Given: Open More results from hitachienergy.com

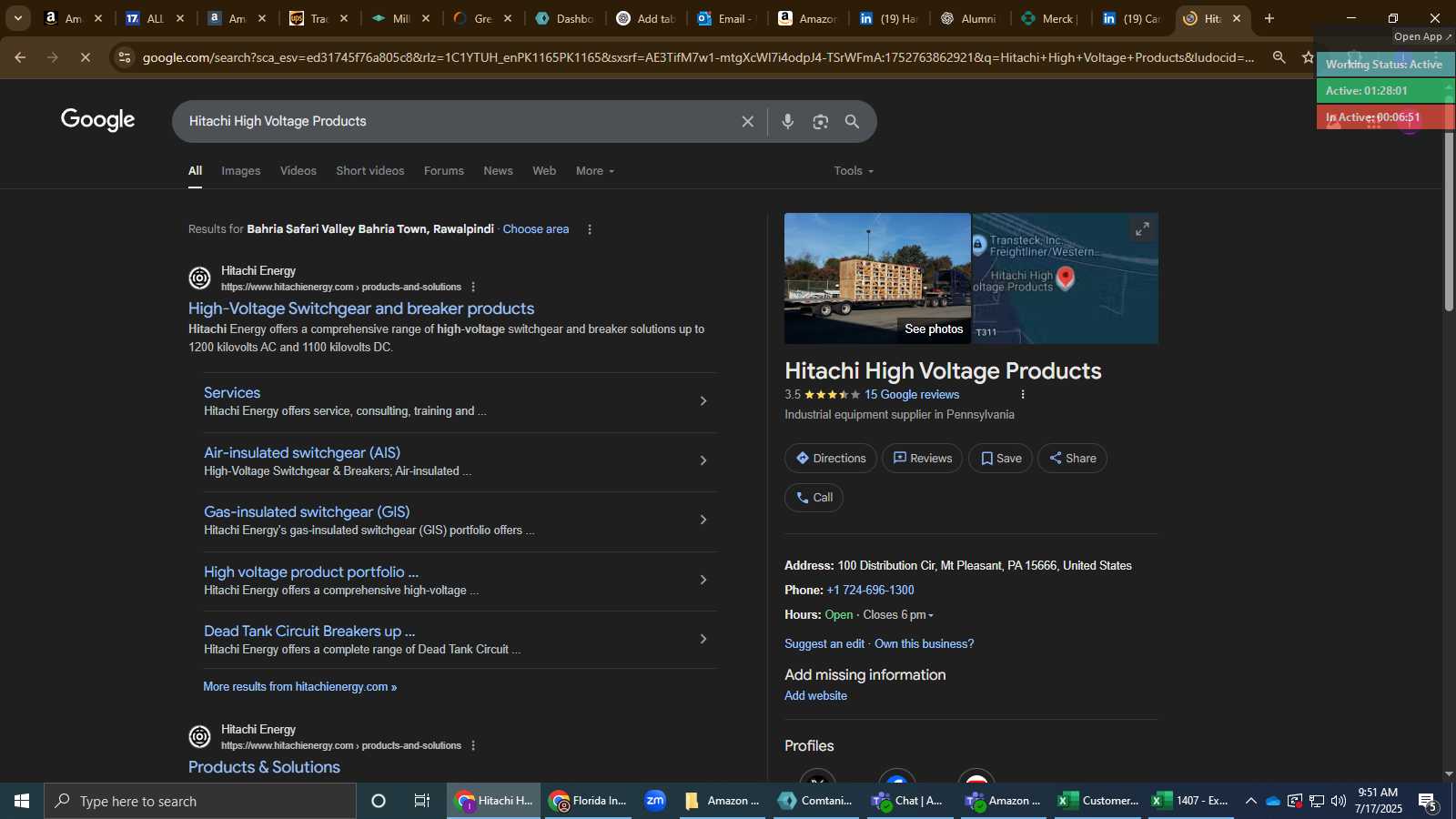Looking at the screenshot, I should coord(299,687).
